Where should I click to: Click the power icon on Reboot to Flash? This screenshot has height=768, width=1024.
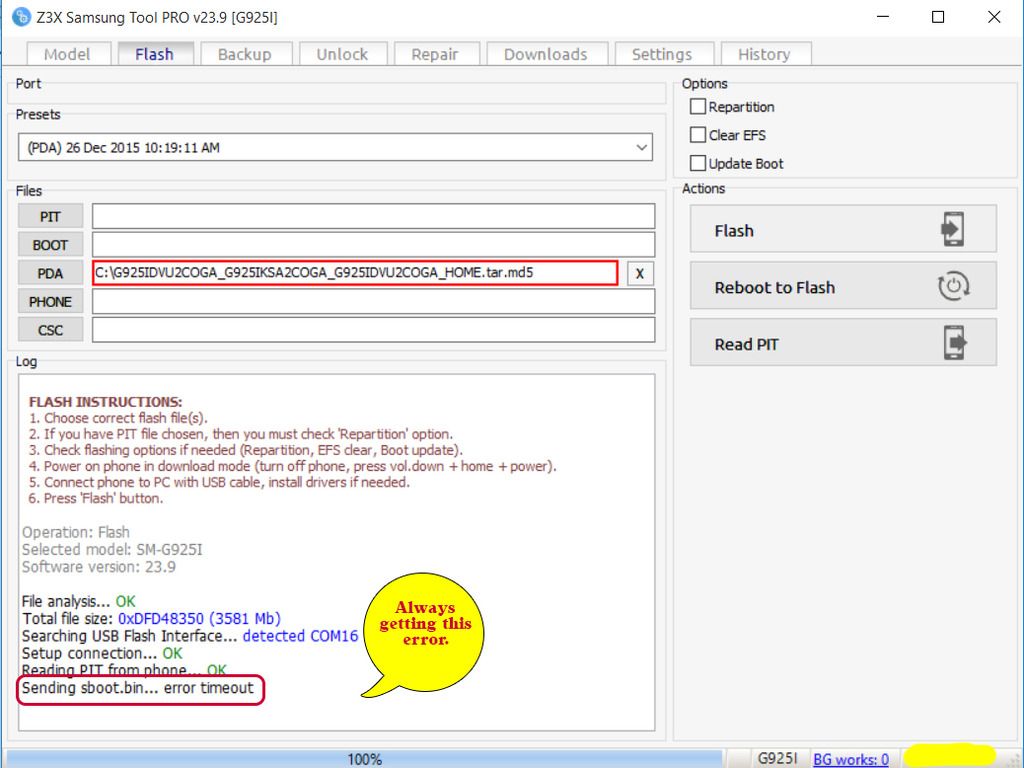(953, 286)
